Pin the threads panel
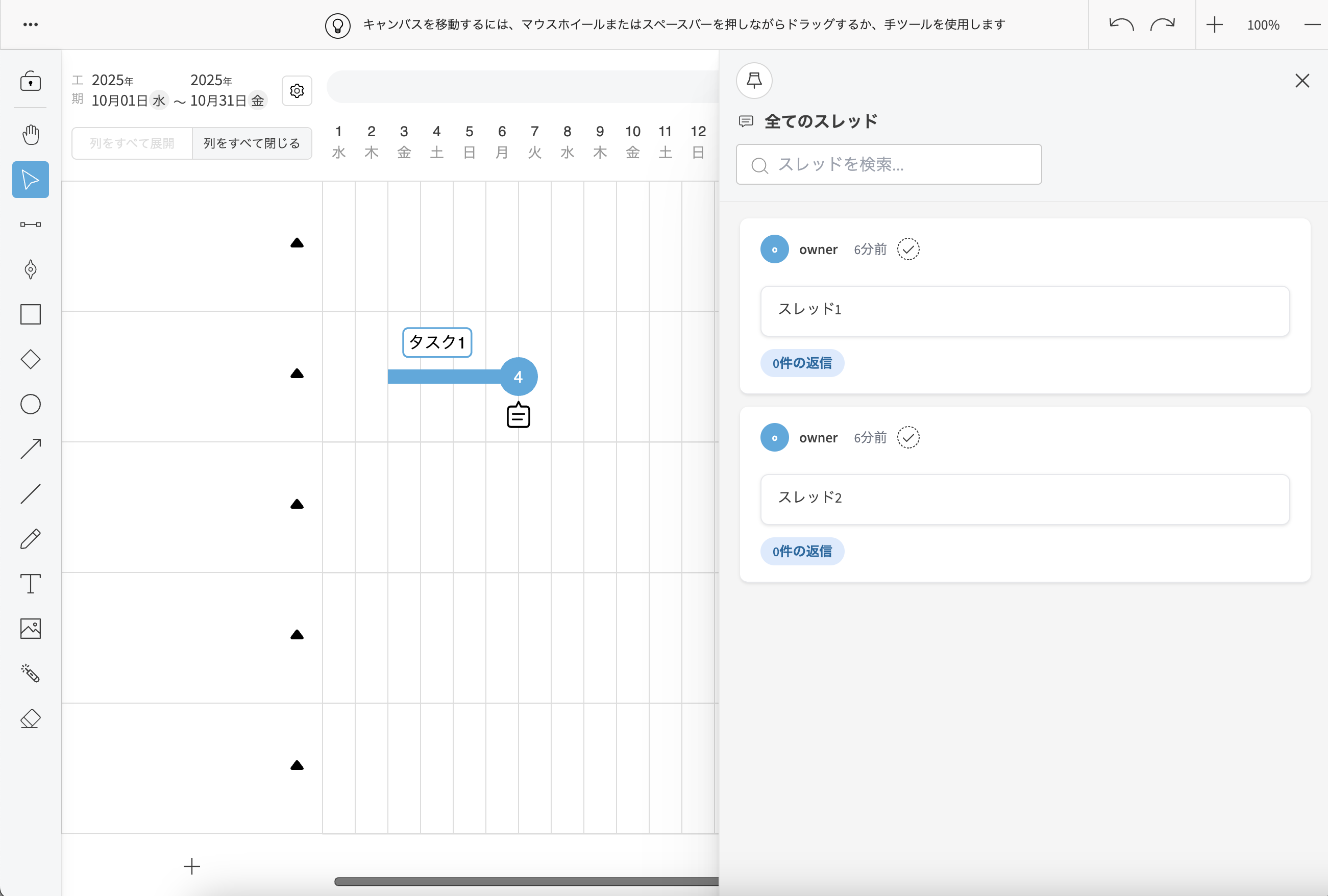Image resolution: width=1328 pixels, height=896 pixels. click(x=754, y=81)
